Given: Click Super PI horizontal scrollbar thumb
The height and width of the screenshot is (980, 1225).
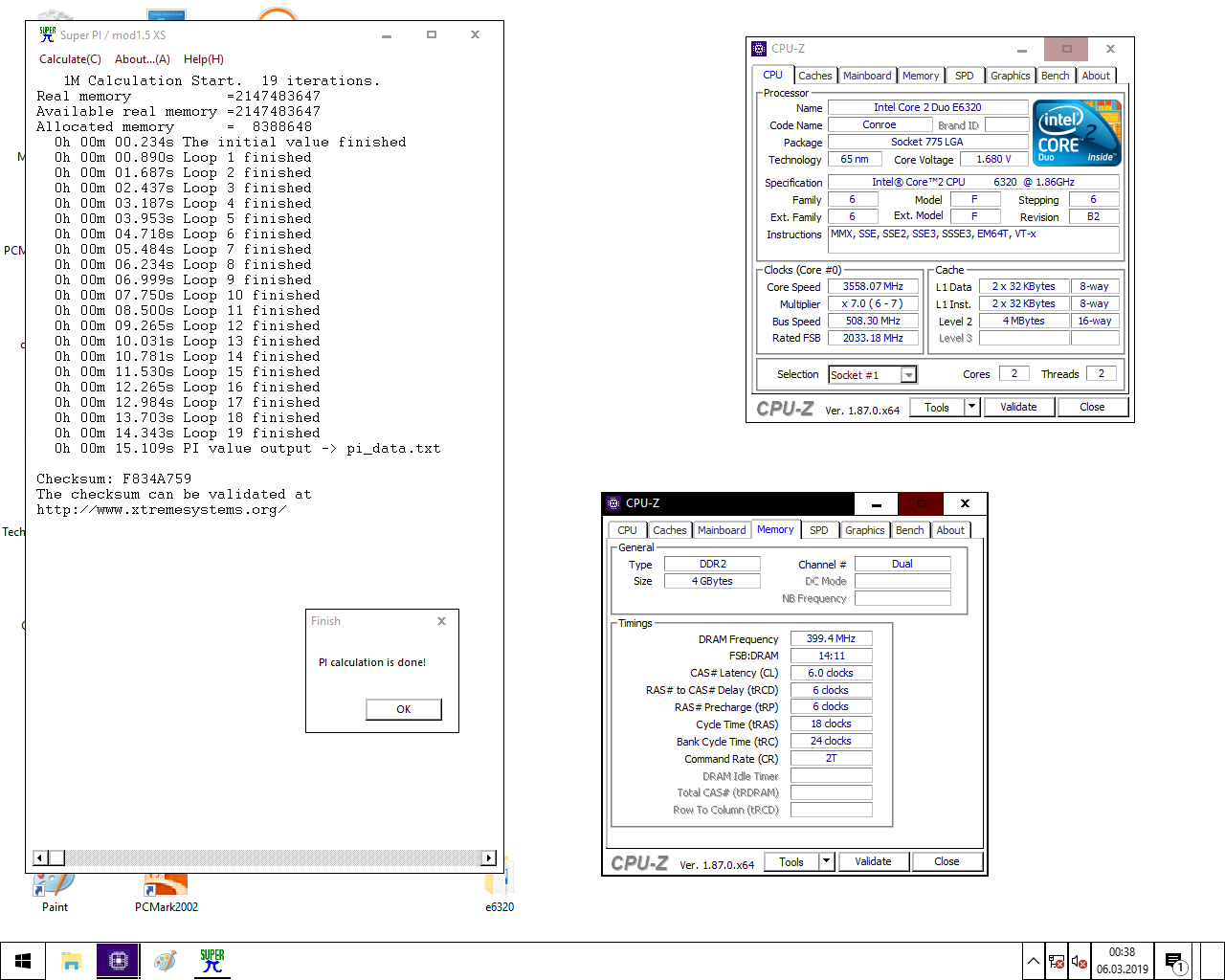Looking at the screenshot, I should (56, 858).
